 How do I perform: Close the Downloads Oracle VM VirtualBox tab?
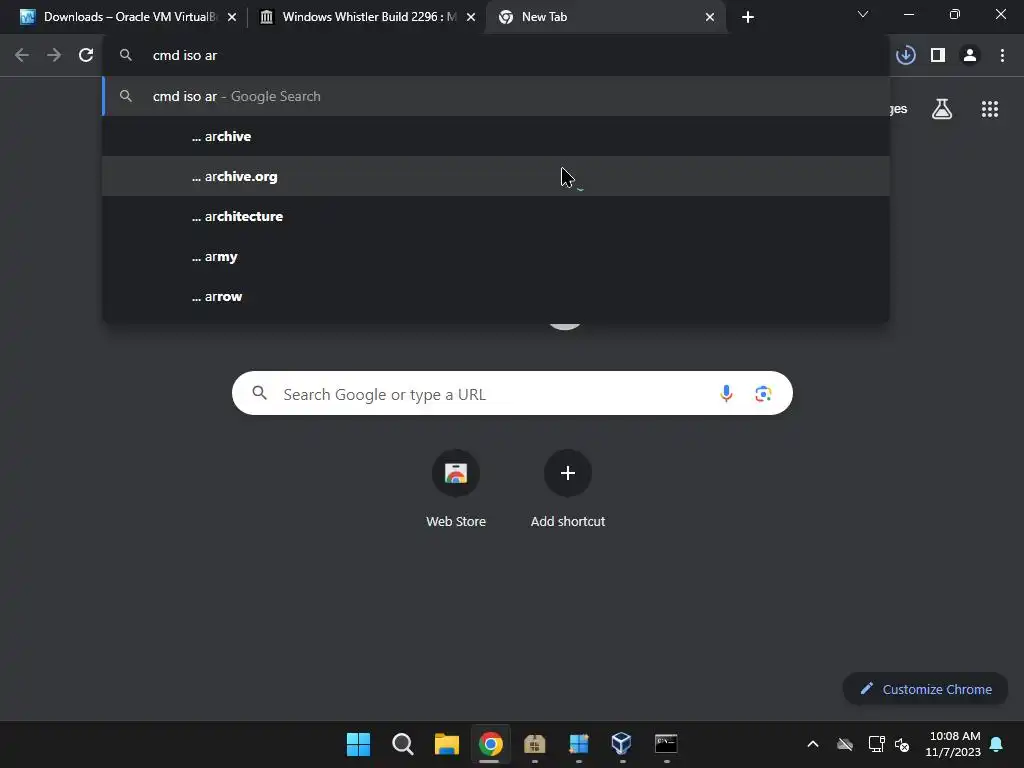[232, 17]
